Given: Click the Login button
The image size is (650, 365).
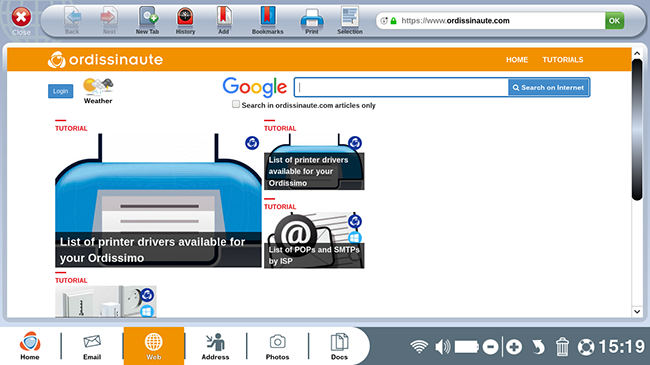Looking at the screenshot, I should [x=61, y=91].
